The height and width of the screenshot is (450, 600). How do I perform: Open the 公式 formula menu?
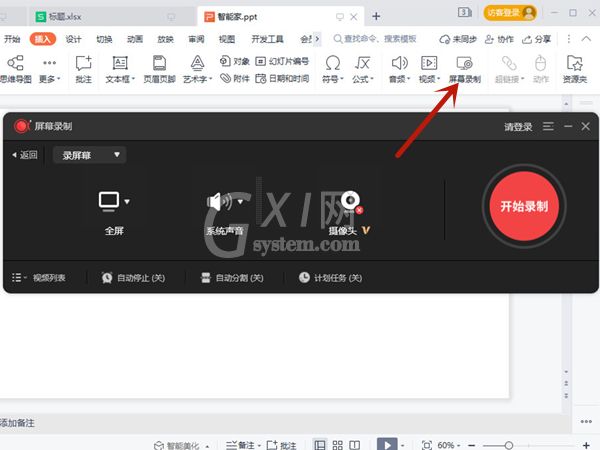(x=362, y=69)
